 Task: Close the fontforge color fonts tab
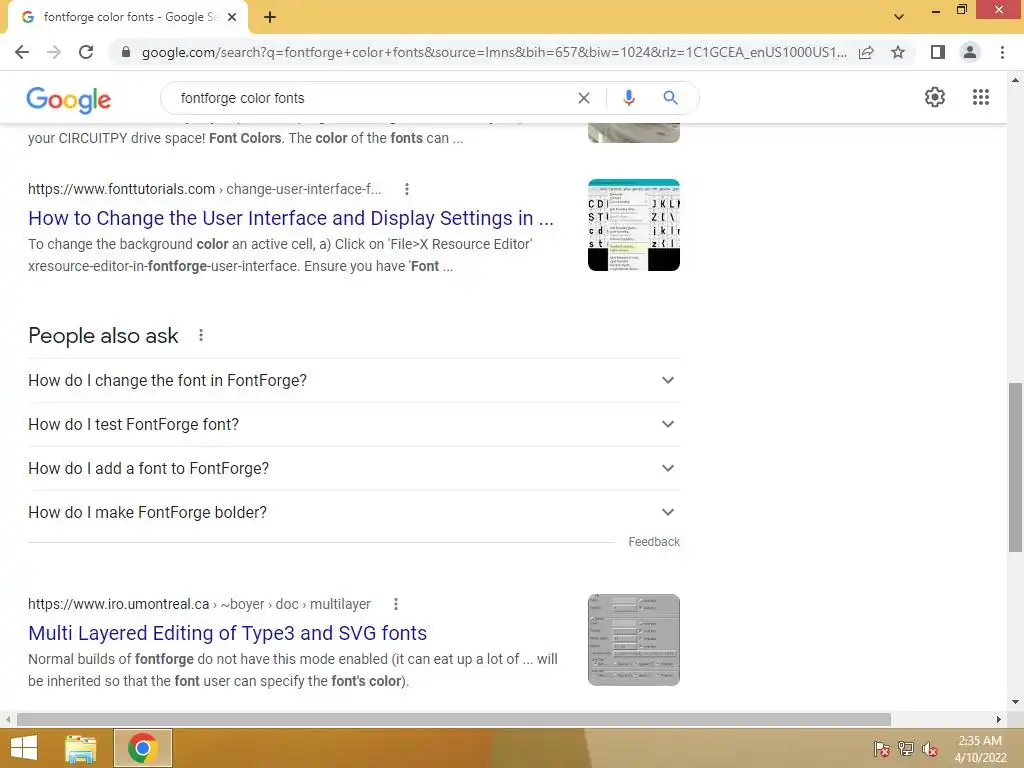pyautogui.click(x=232, y=17)
